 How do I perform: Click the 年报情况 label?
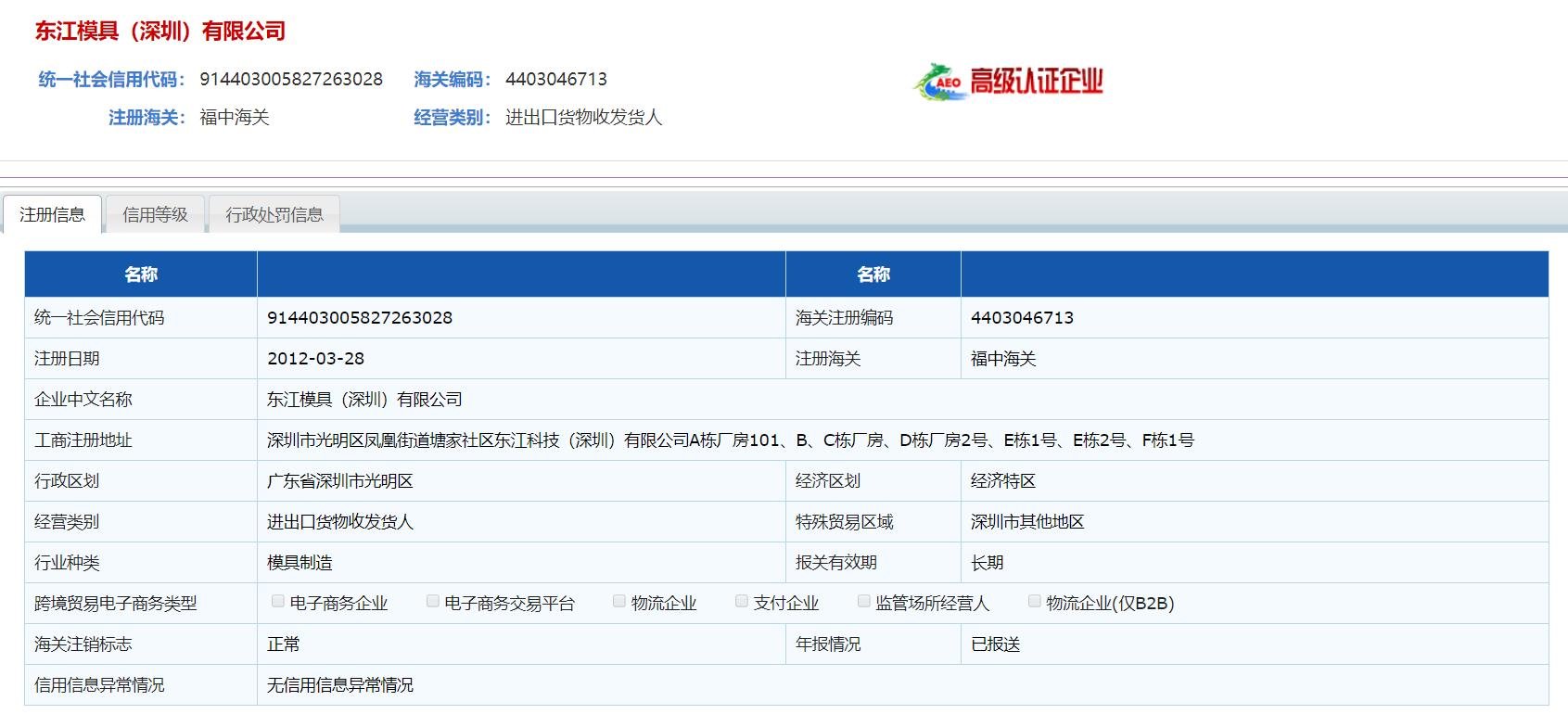tap(828, 644)
